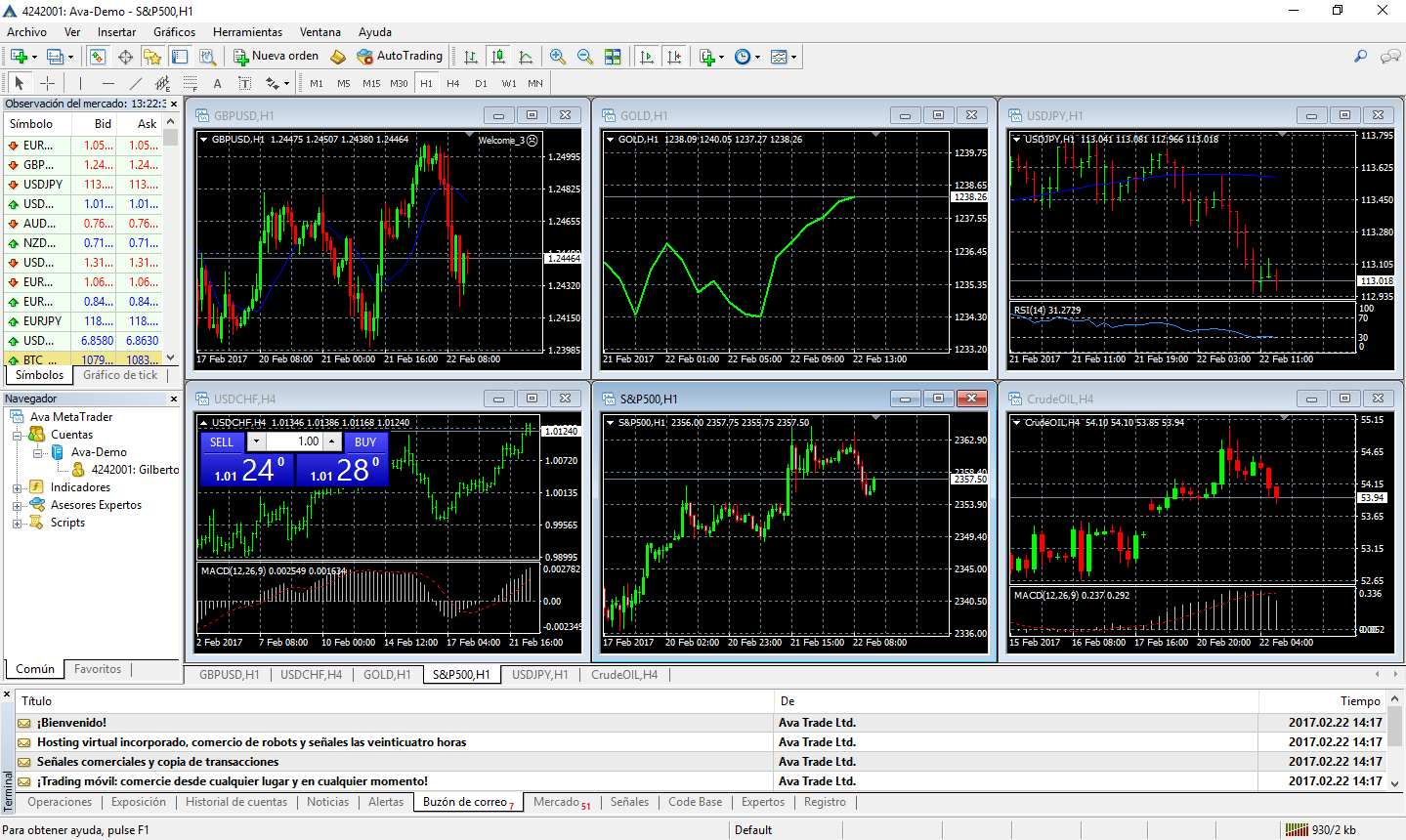The width and height of the screenshot is (1406, 840).
Task: Toggle the chart auto scroll icon
Action: (647, 56)
